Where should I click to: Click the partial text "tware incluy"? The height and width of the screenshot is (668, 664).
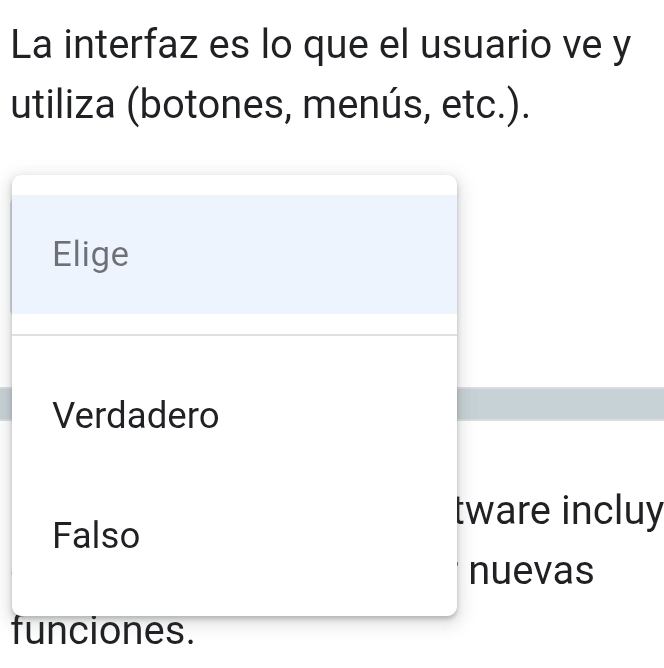[560, 514]
